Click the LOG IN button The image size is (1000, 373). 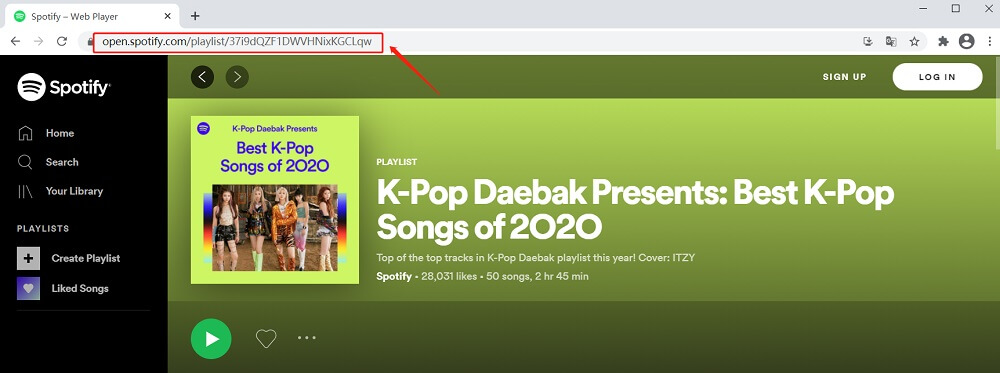click(937, 77)
